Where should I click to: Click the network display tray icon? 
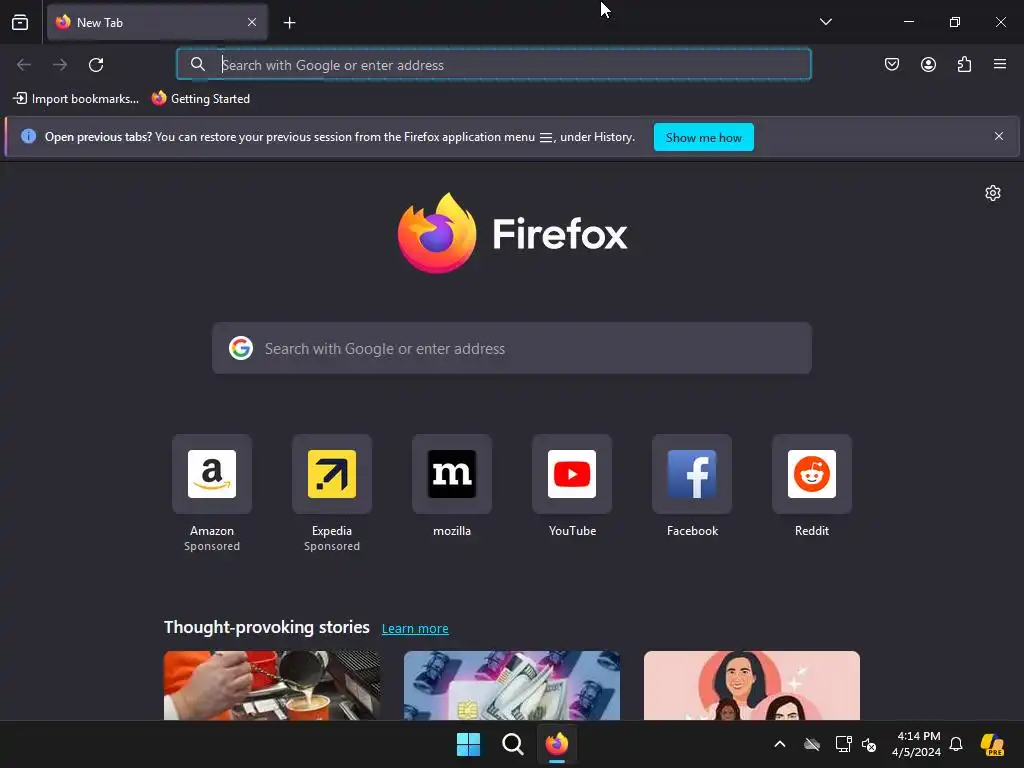tap(843, 744)
